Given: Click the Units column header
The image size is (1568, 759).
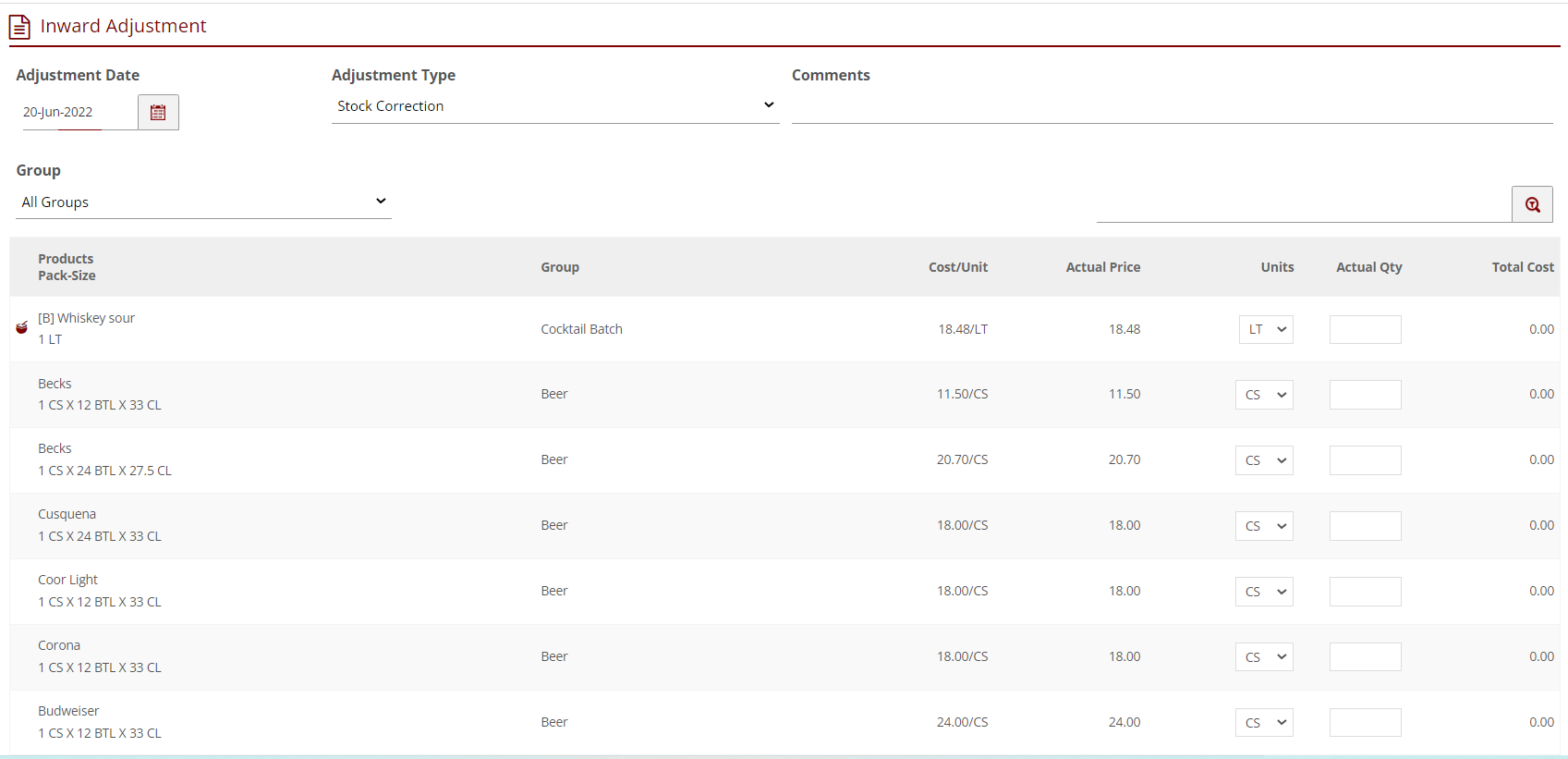Looking at the screenshot, I should (x=1277, y=267).
